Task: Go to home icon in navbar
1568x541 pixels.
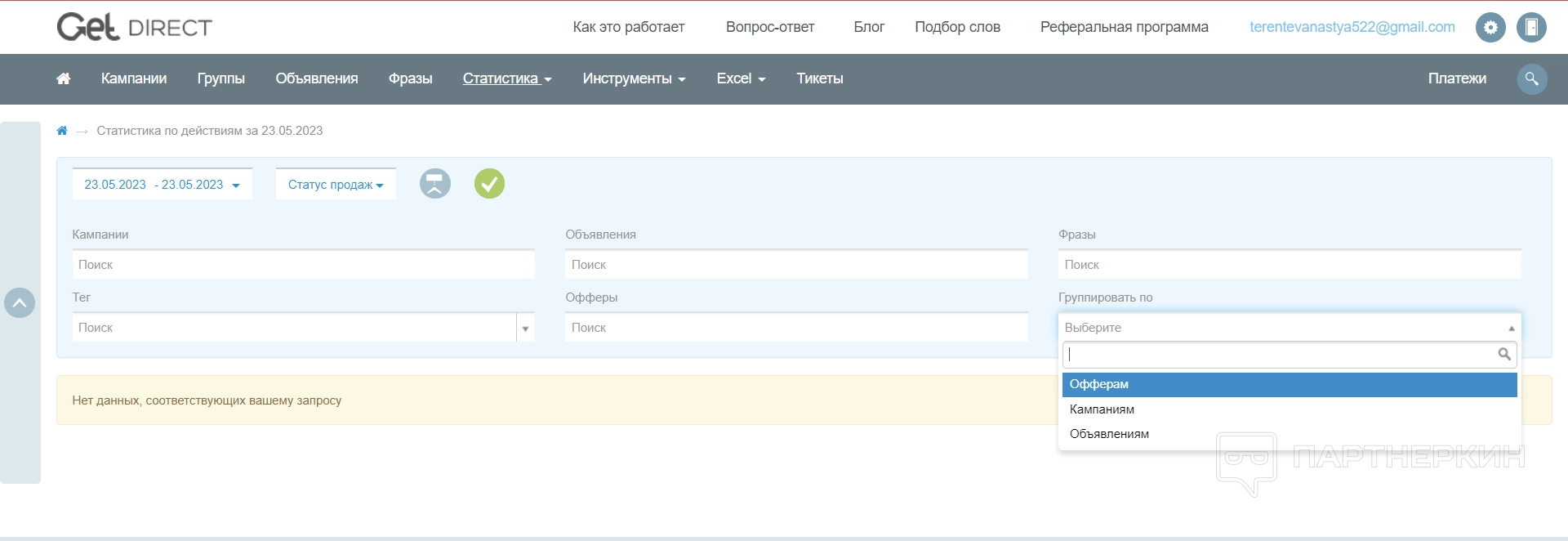Action: point(63,78)
